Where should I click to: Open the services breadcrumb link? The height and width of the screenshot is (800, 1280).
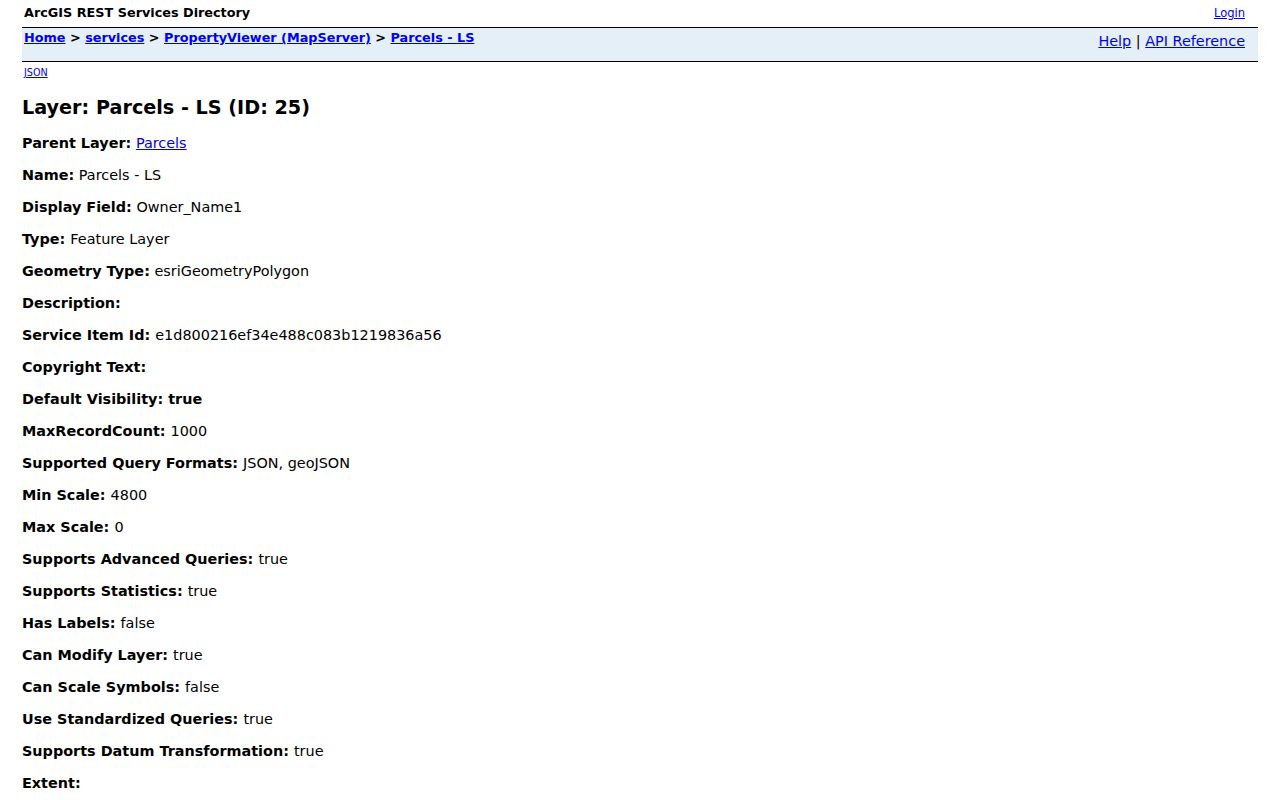pos(115,38)
